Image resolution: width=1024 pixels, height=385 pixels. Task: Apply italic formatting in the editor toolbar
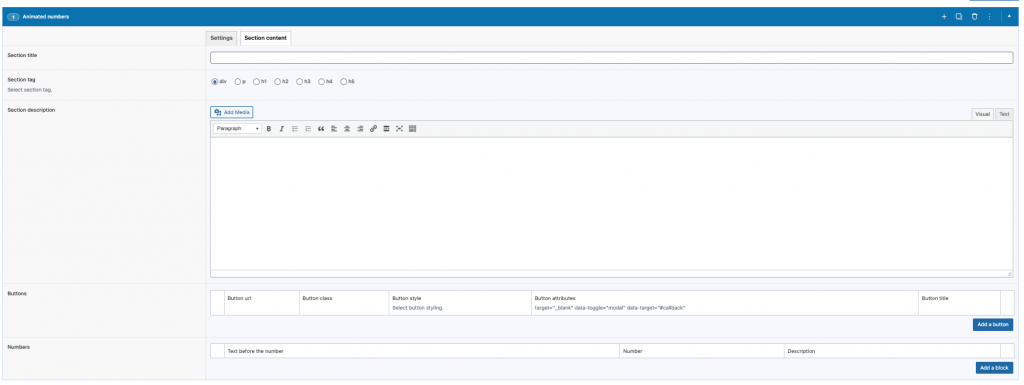(281, 129)
